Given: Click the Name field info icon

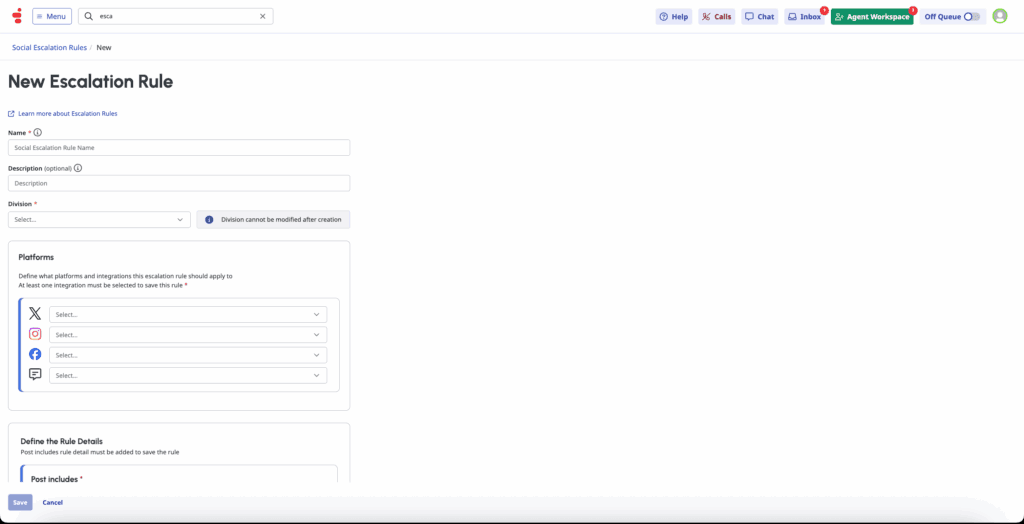Looking at the screenshot, I should pos(38,132).
